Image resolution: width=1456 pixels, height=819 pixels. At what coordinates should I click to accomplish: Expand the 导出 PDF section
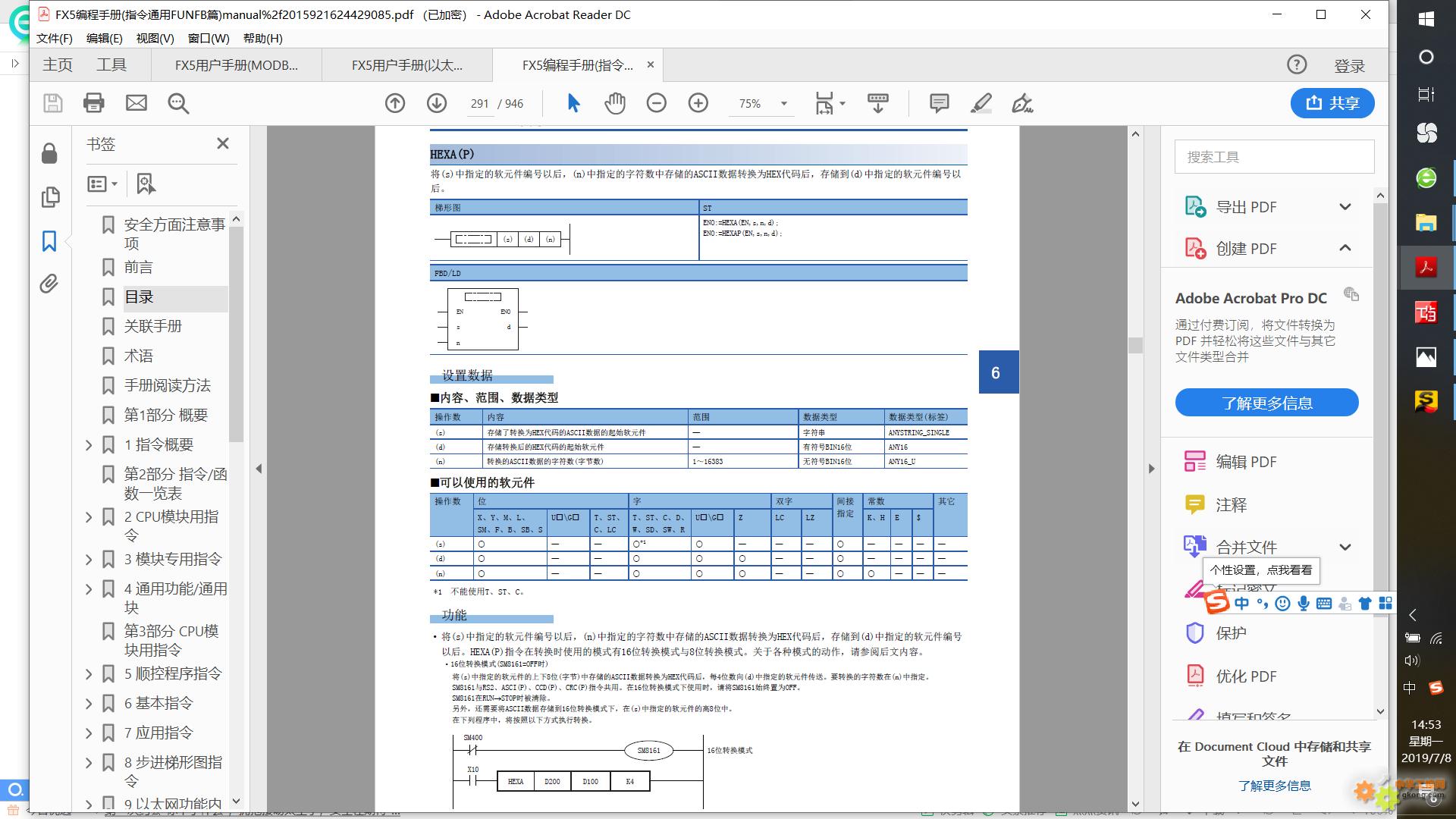click(x=1345, y=207)
